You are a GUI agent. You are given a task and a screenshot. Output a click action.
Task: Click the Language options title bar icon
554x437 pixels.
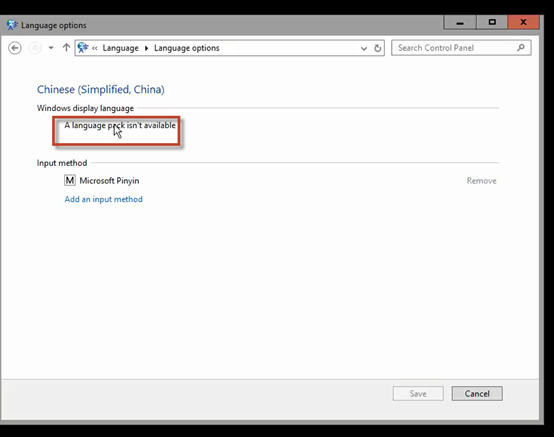[12, 25]
